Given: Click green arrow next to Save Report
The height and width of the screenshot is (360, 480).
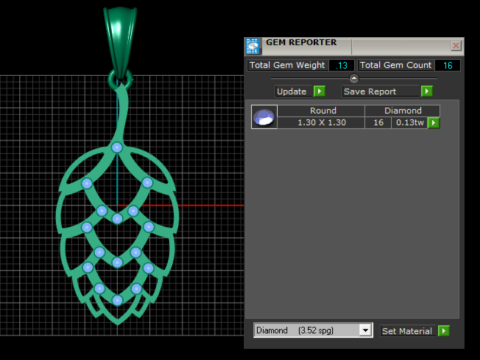Looking at the screenshot, I should pyautogui.click(x=427, y=91).
